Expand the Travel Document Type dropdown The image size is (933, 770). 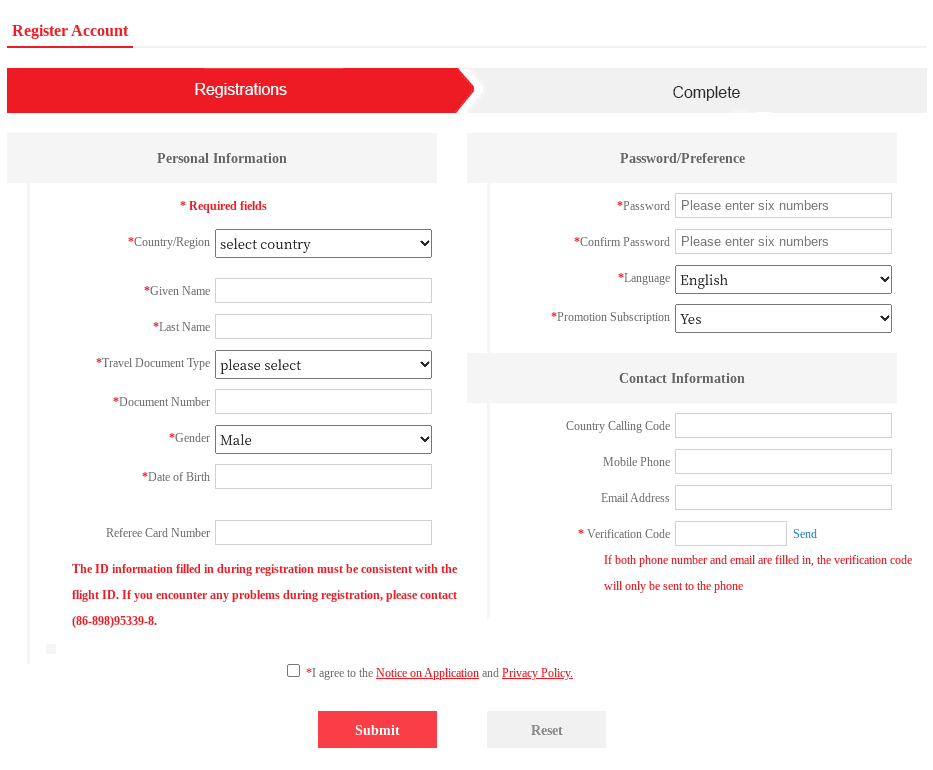click(x=323, y=365)
